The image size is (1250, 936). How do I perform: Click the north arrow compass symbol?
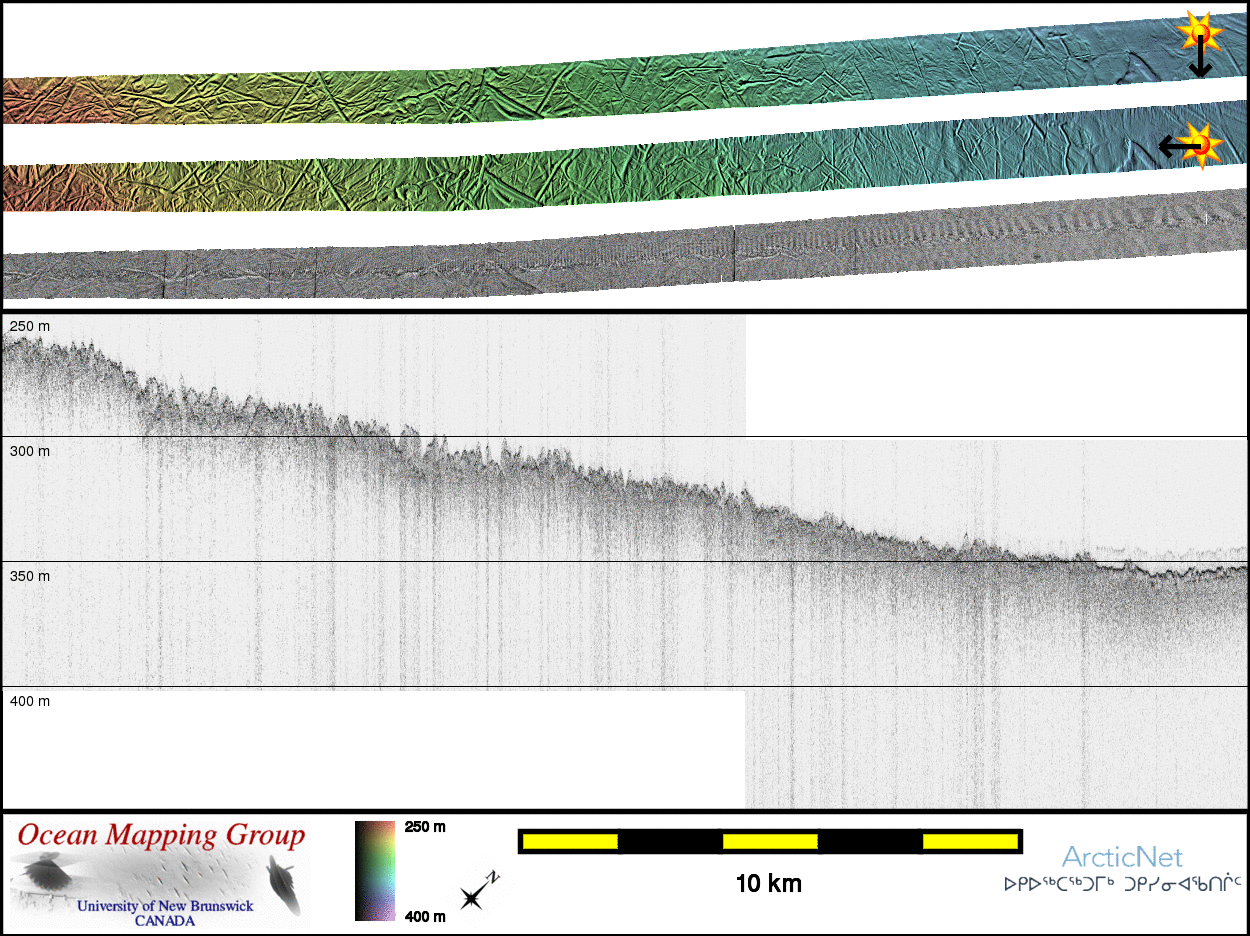pyautogui.click(x=479, y=891)
